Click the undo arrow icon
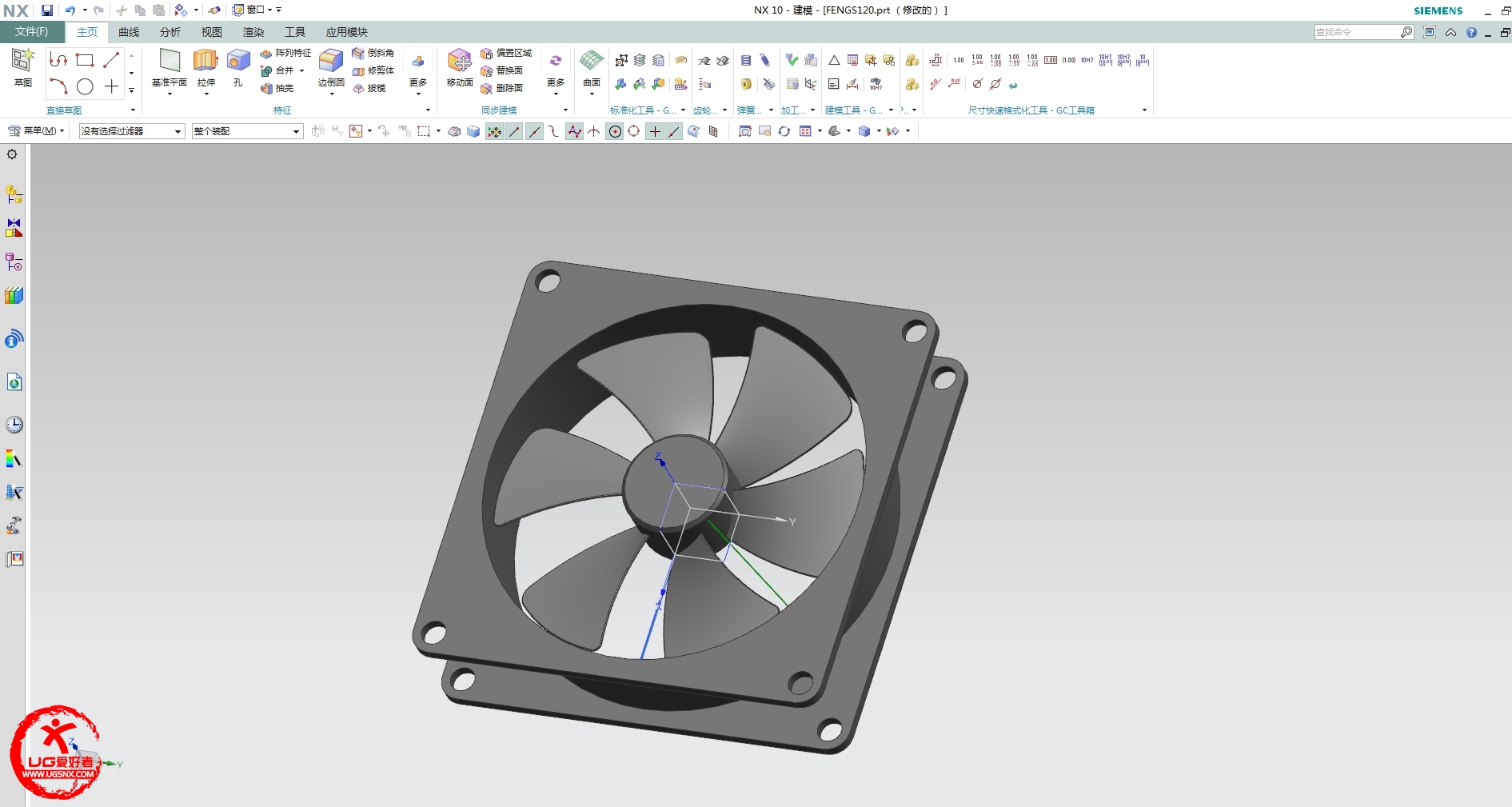 pyautogui.click(x=70, y=10)
